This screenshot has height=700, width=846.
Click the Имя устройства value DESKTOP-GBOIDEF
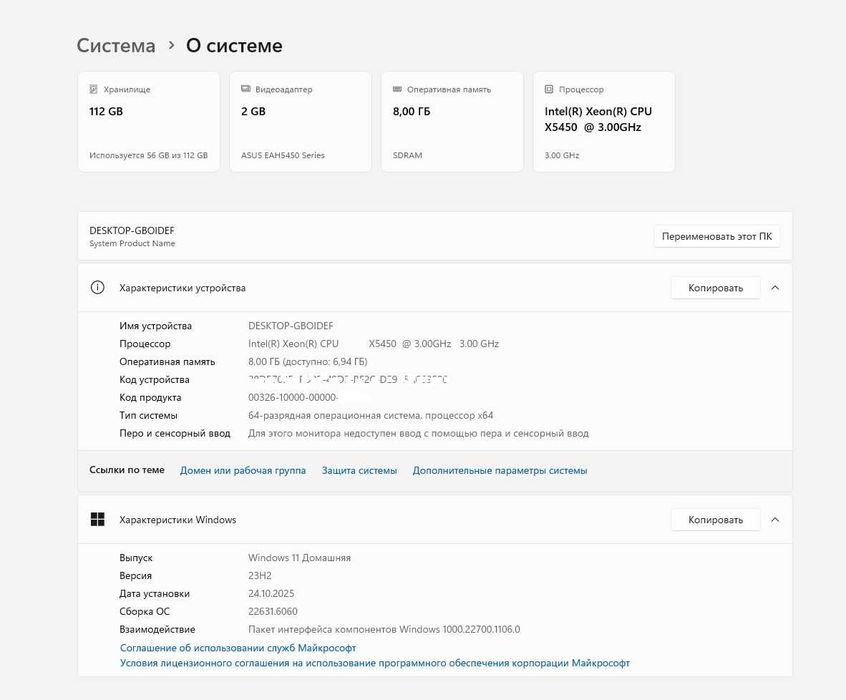click(291, 325)
